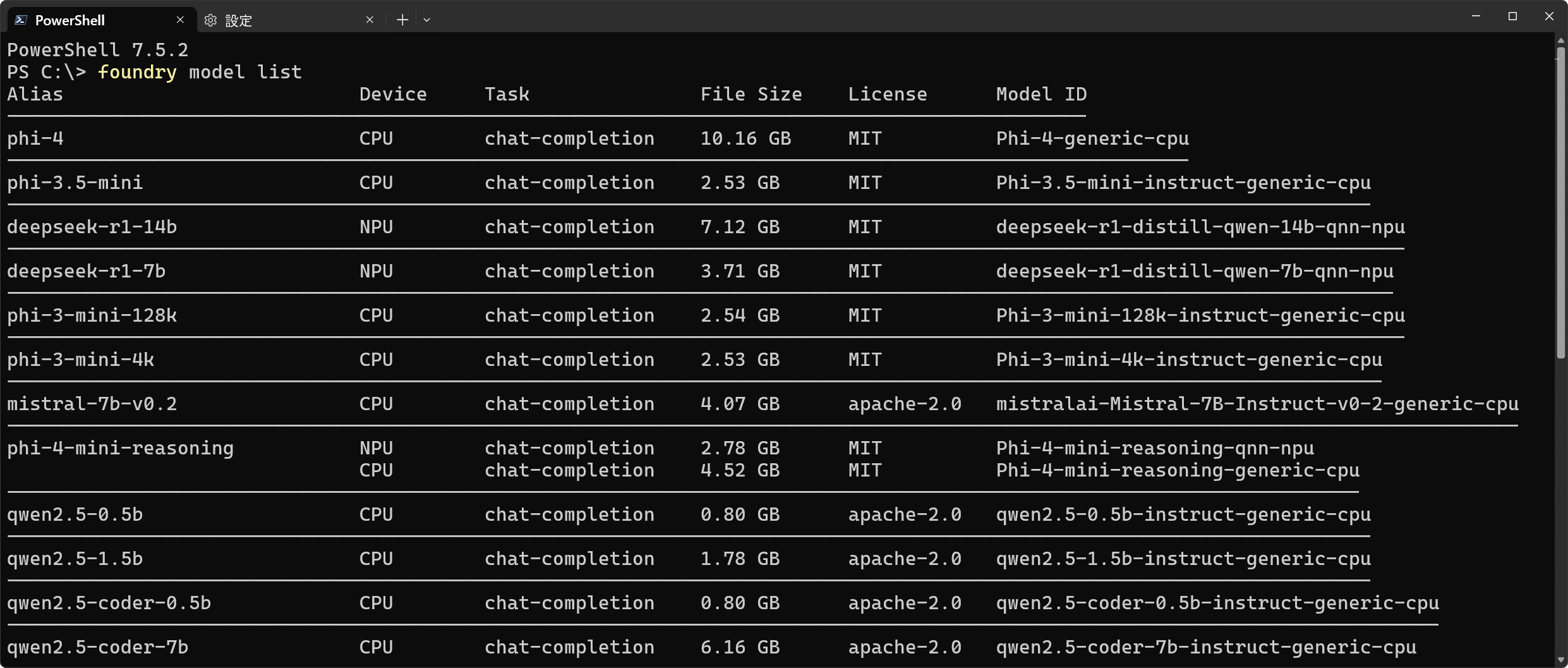Click the scrollbar down arrow

(x=1561, y=660)
